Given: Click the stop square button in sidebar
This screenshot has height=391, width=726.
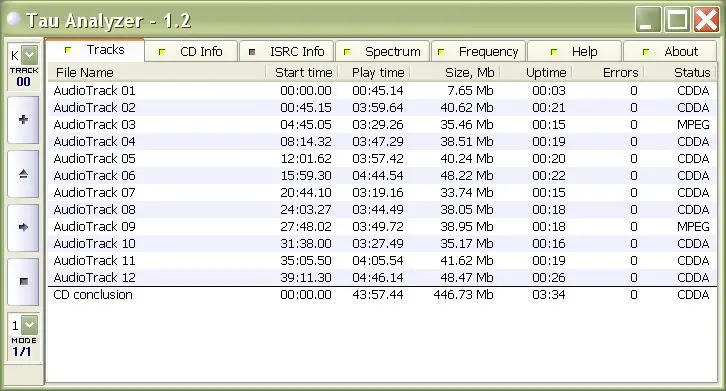Looking at the screenshot, I should 23,281.
